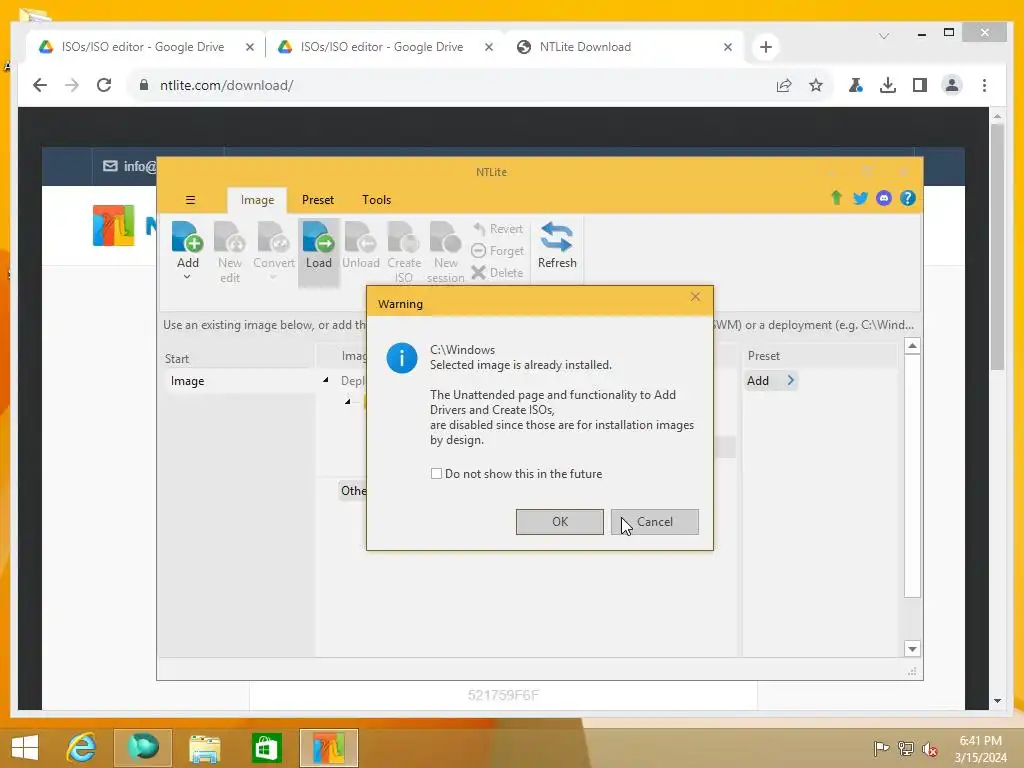
Task: Collapse the Depl... tree node triangle
Action: click(x=325, y=380)
